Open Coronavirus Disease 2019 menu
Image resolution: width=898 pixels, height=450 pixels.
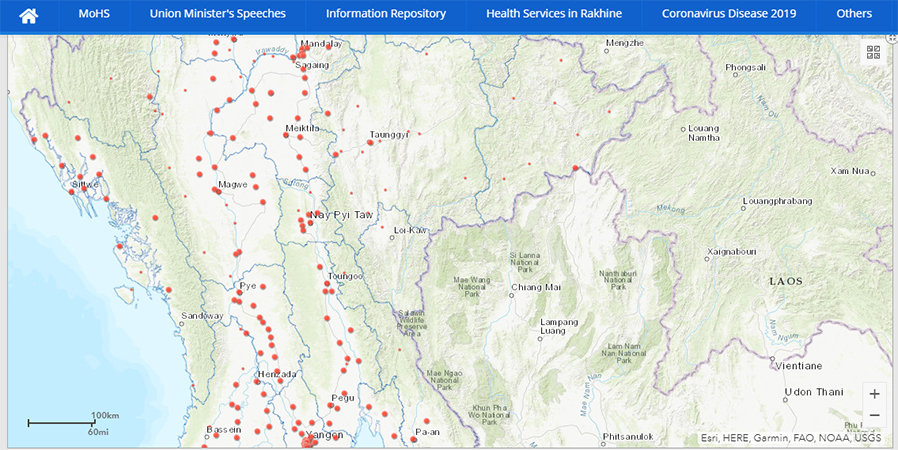[x=728, y=14]
